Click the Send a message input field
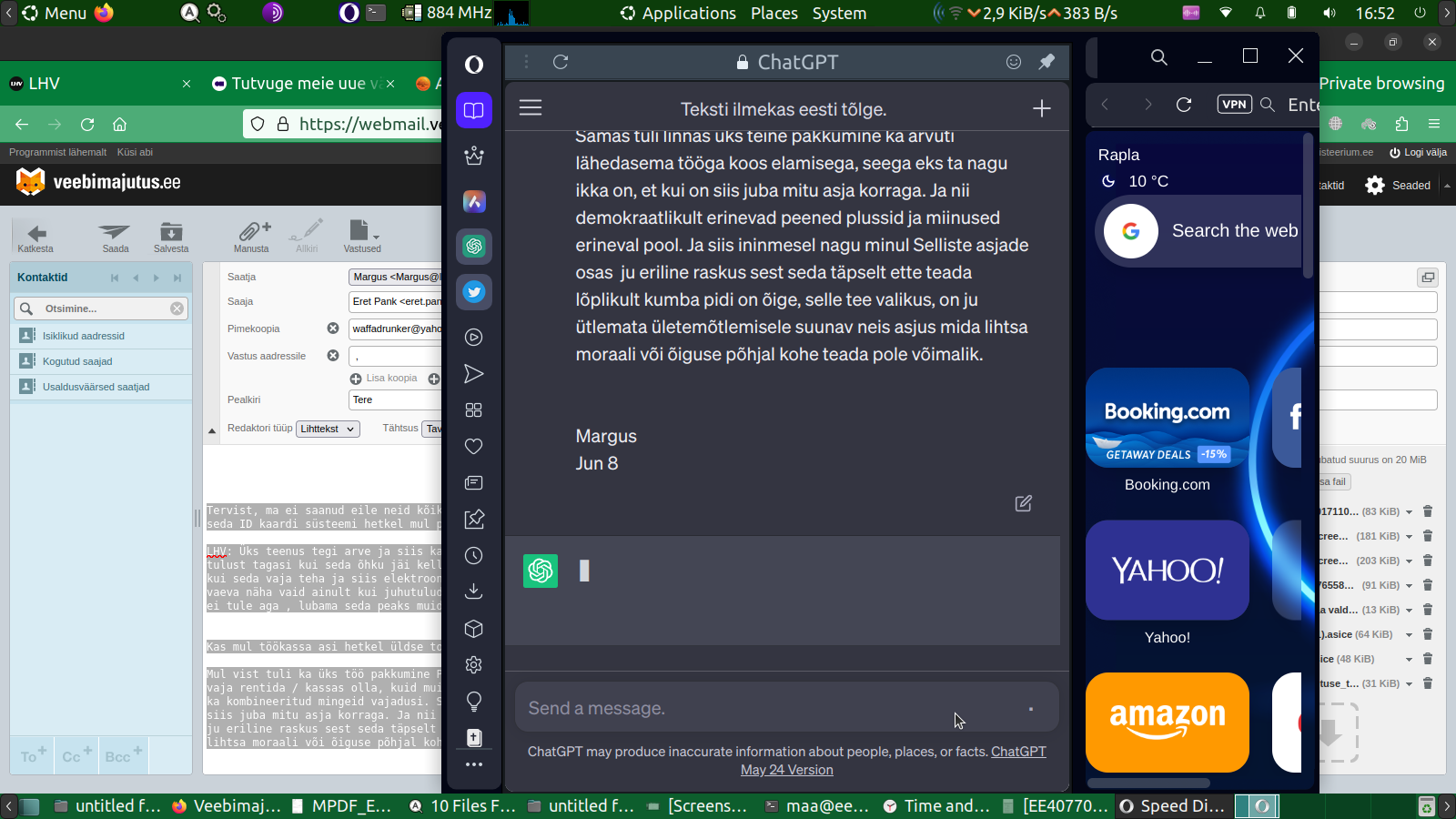Image resolution: width=1456 pixels, height=819 pixels. click(x=786, y=708)
